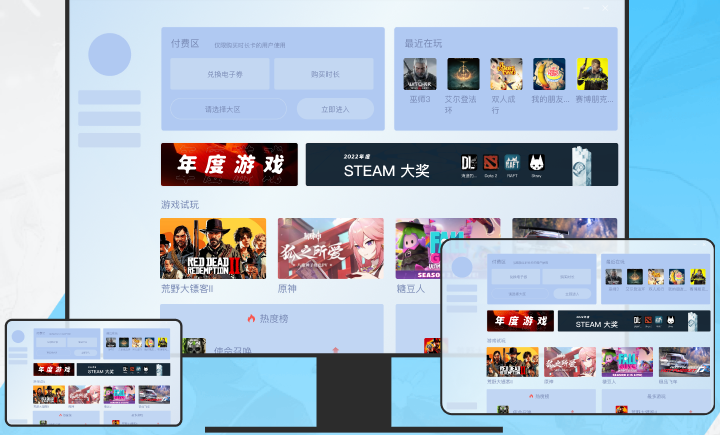Image resolution: width=720 pixels, height=435 pixels.
Task: Open the yellow Cyberpunk icon on the tablet
Action: click(x=698, y=277)
